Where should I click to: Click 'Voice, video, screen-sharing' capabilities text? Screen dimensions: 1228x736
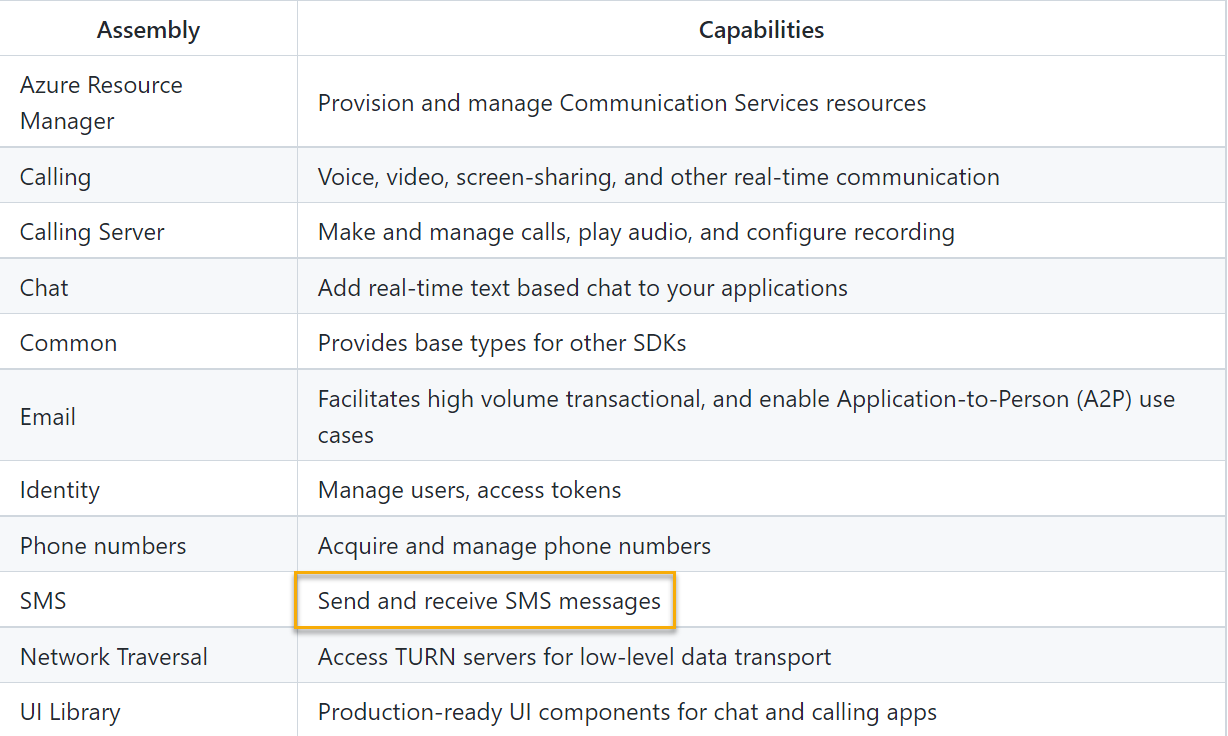coord(659,177)
